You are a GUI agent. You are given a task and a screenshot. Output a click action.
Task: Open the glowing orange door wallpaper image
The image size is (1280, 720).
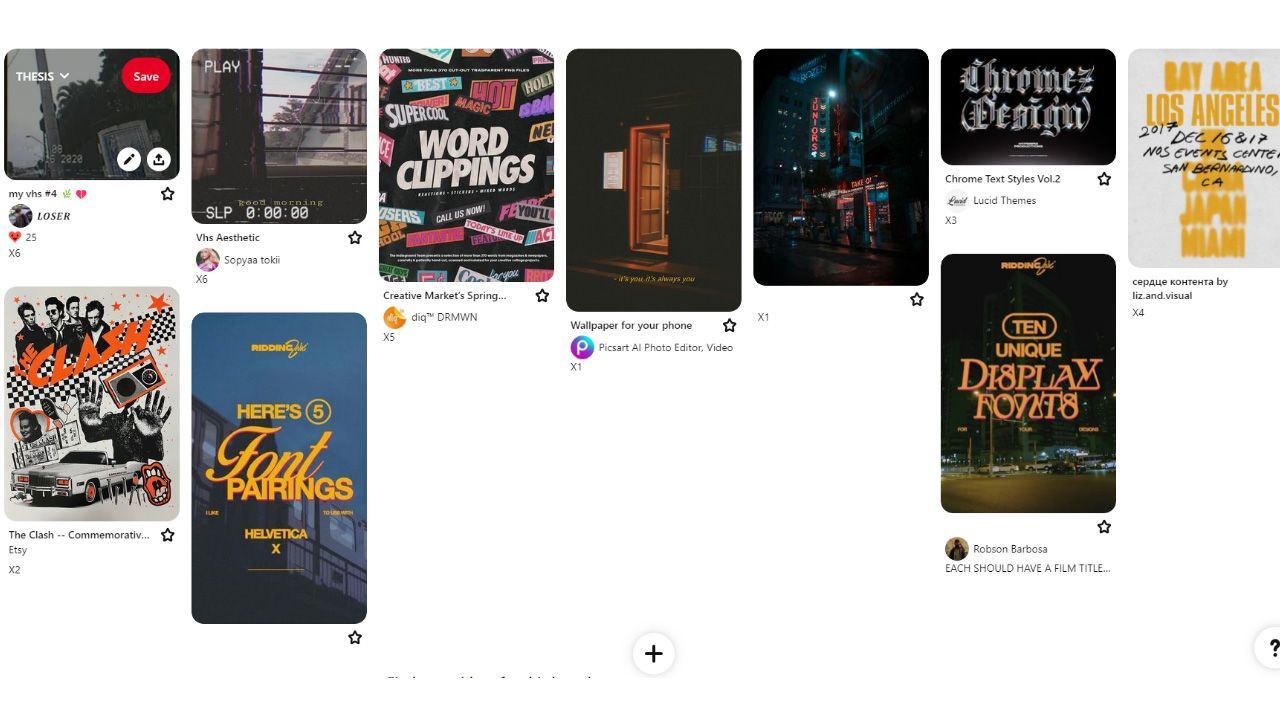click(654, 180)
